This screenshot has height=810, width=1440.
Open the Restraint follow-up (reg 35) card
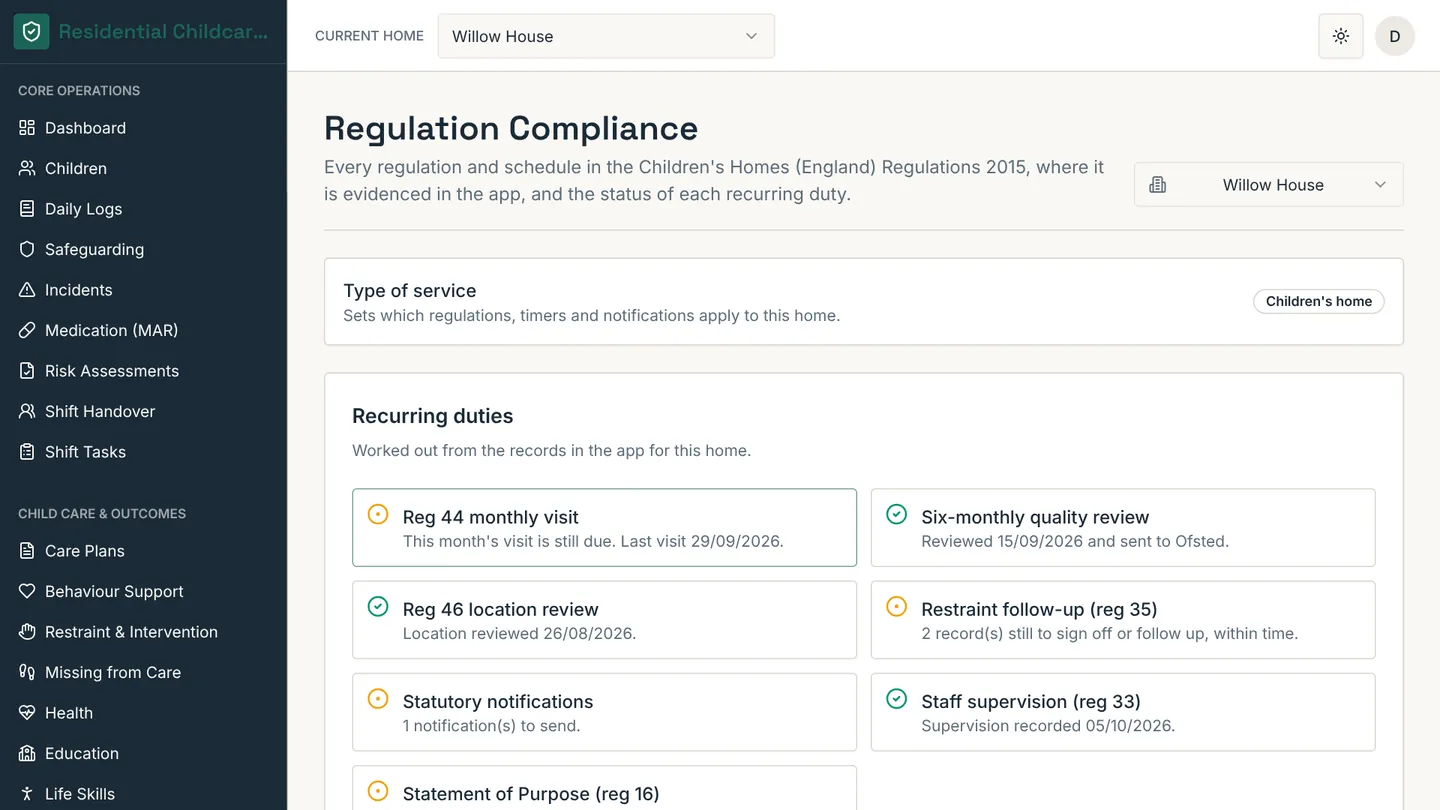(x=1123, y=620)
